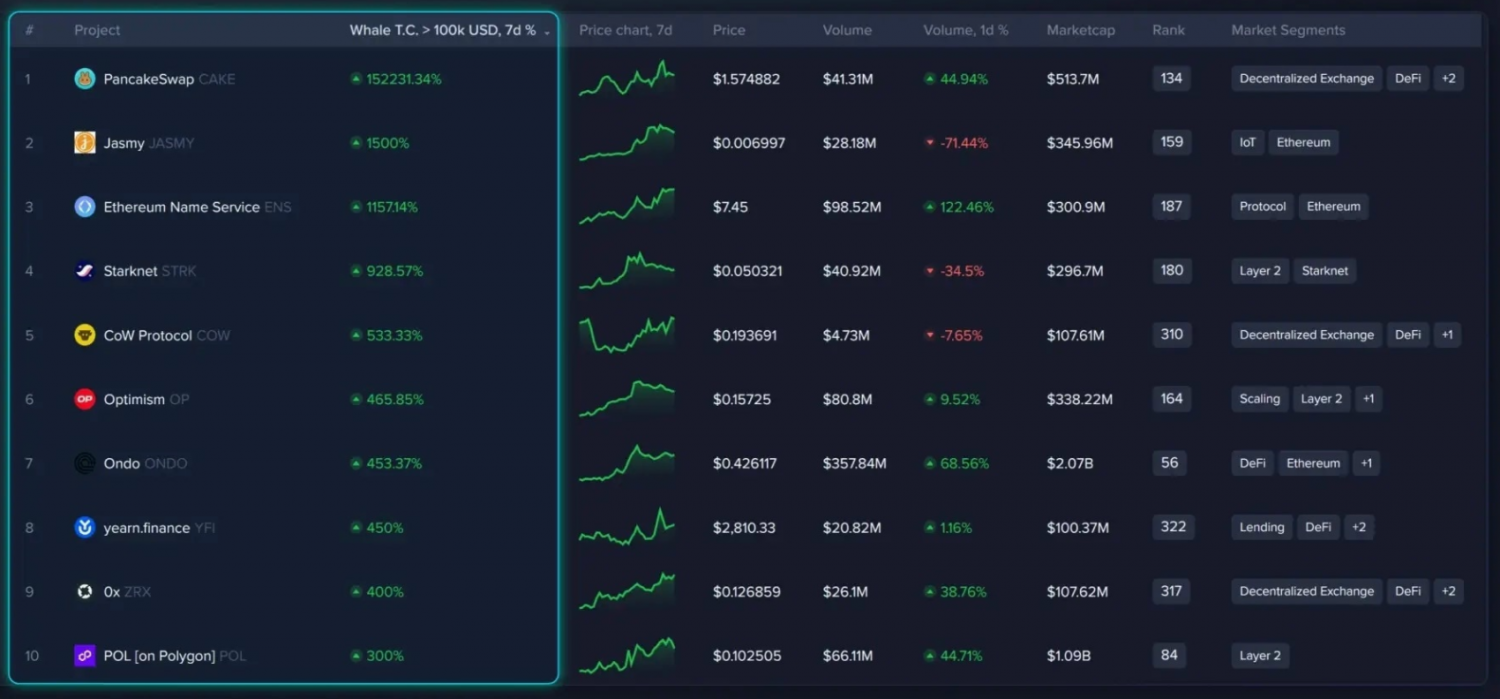Viewport: 1500px width, 699px height.
Task: Expand +2 segments for PancakeSwap
Action: click(1448, 78)
